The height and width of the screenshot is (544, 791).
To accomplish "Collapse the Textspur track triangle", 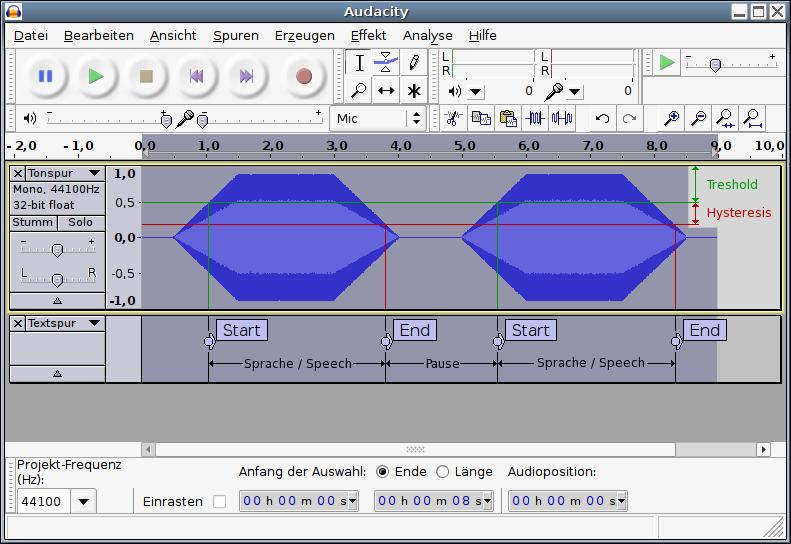I will 58,374.
